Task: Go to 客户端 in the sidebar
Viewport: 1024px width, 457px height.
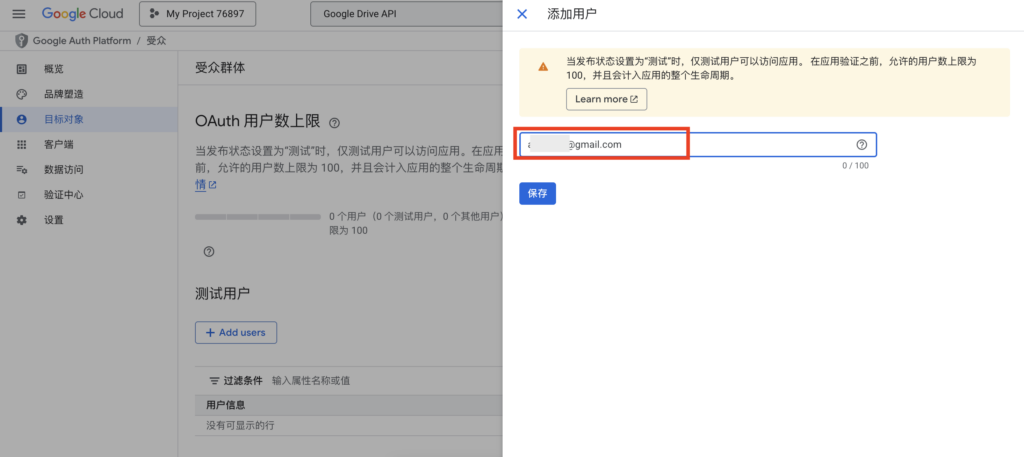Action: pos(58,144)
